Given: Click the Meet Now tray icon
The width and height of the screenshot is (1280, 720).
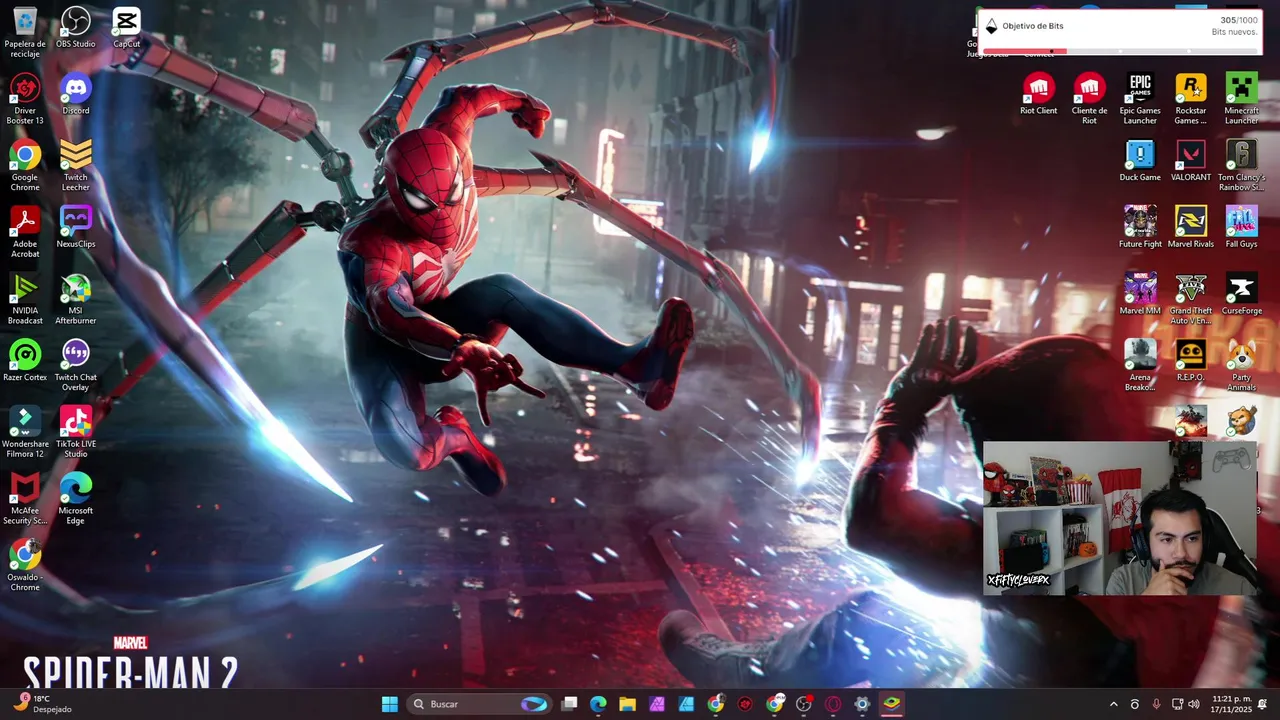Looking at the screenshot, I should (1135, 704).
